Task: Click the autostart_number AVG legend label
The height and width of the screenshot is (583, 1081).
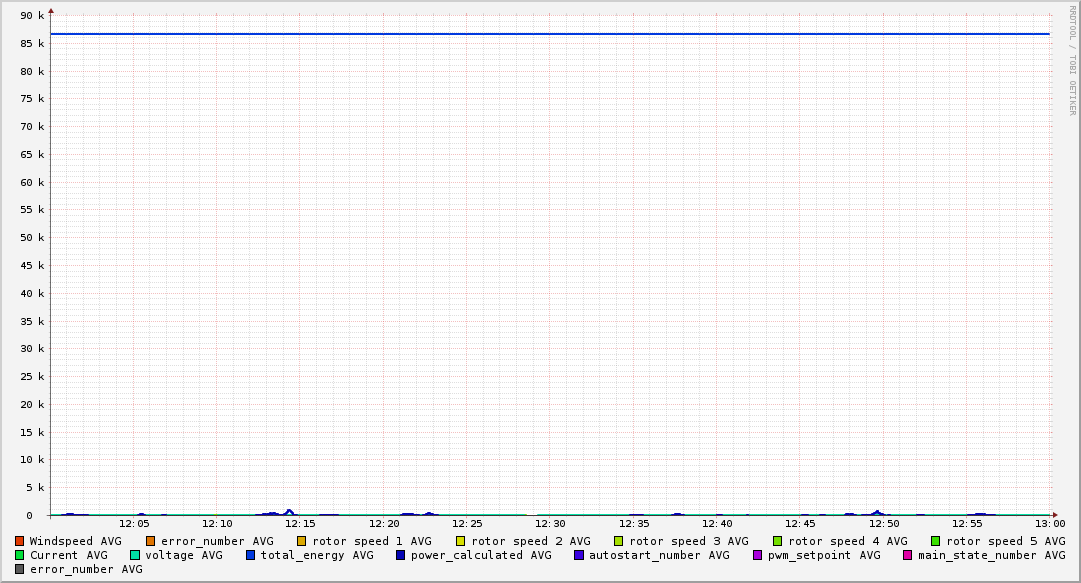Action: point(659,555)
